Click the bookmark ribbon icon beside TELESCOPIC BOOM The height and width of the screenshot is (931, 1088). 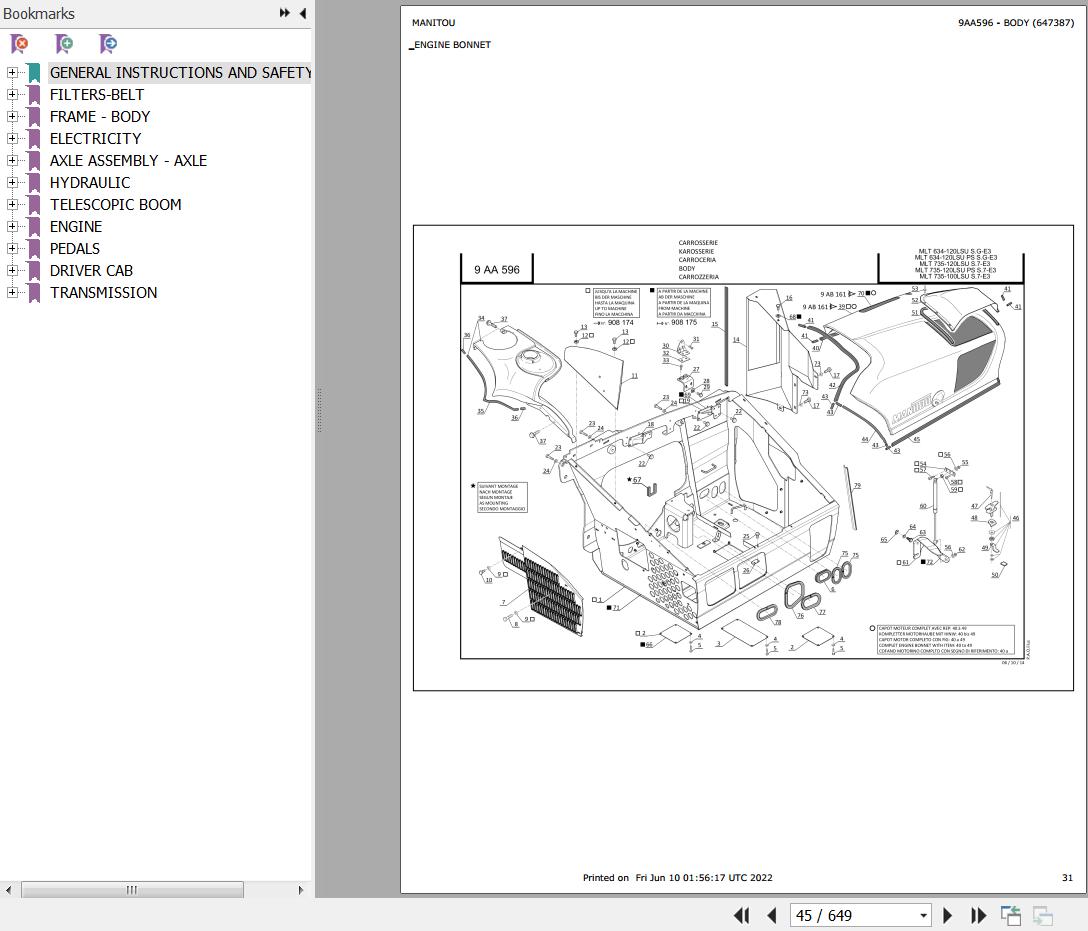point(34,205)
